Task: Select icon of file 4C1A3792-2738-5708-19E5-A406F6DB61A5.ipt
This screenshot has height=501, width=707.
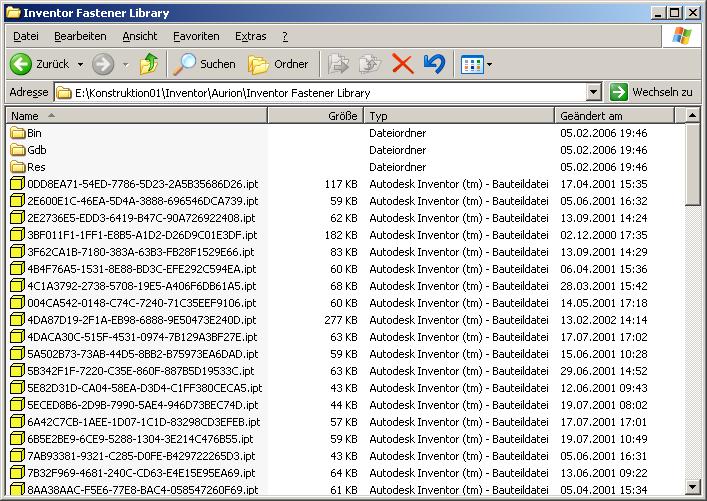Action: (17, 286)
